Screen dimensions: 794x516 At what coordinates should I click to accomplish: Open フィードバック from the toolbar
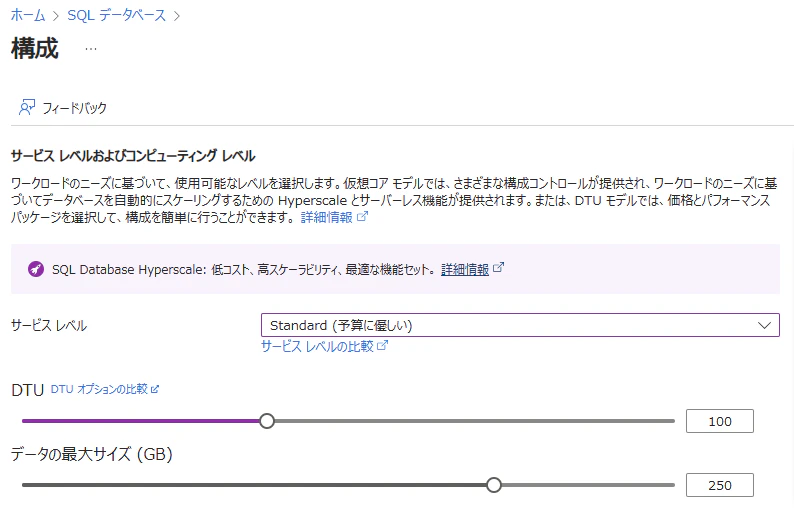pos(63,107)
